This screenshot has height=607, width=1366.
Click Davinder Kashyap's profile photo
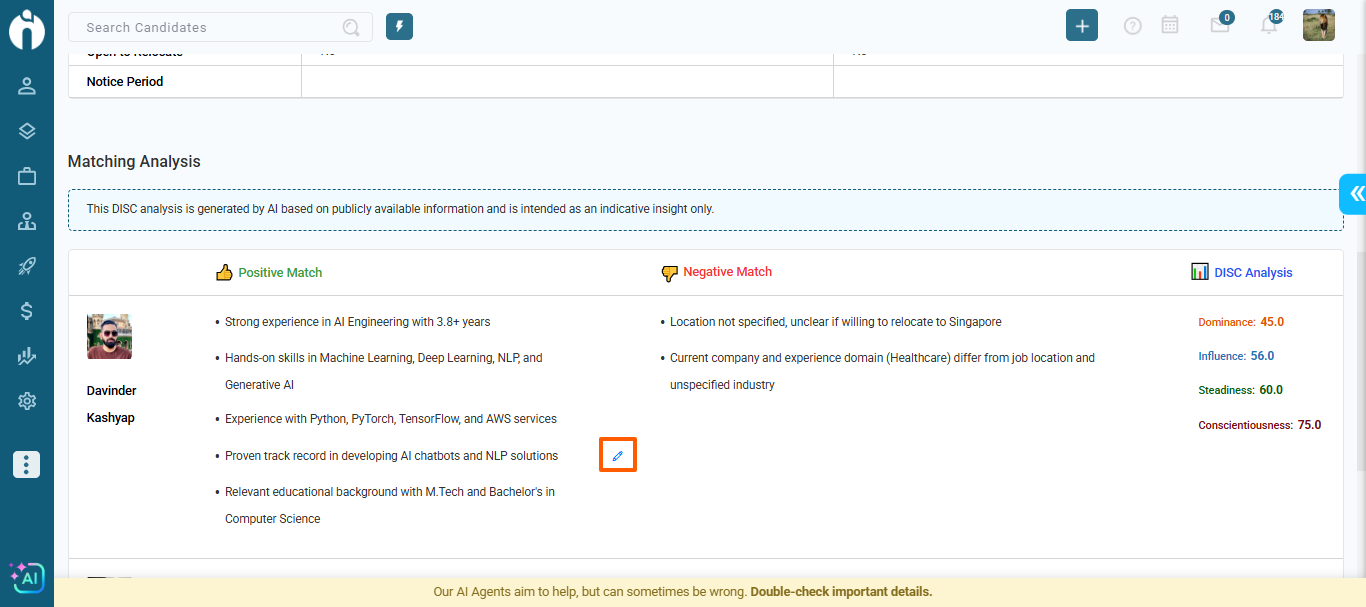(109, 337)
